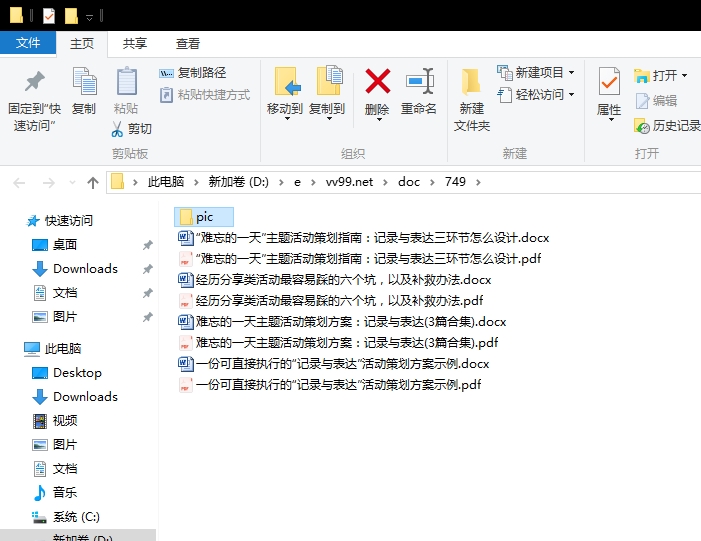The image size is (701, 541).
Task: Switch to the View (查看) tab
Action: click(187, 43)
